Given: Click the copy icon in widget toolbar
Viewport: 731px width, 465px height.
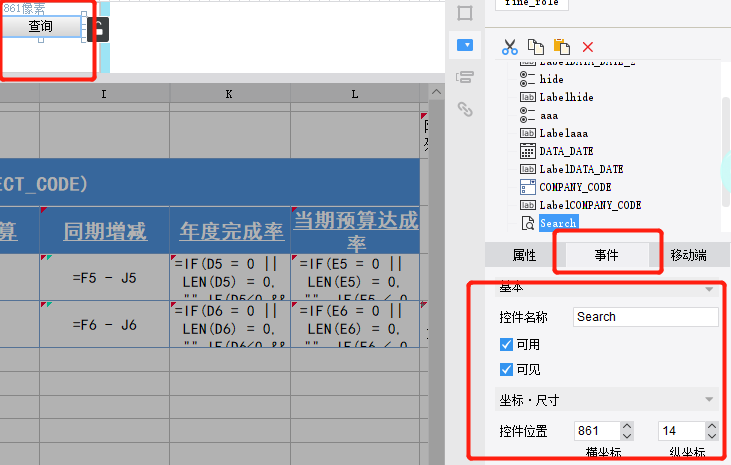Looking at the screenshot, I should tap(536, 47).
